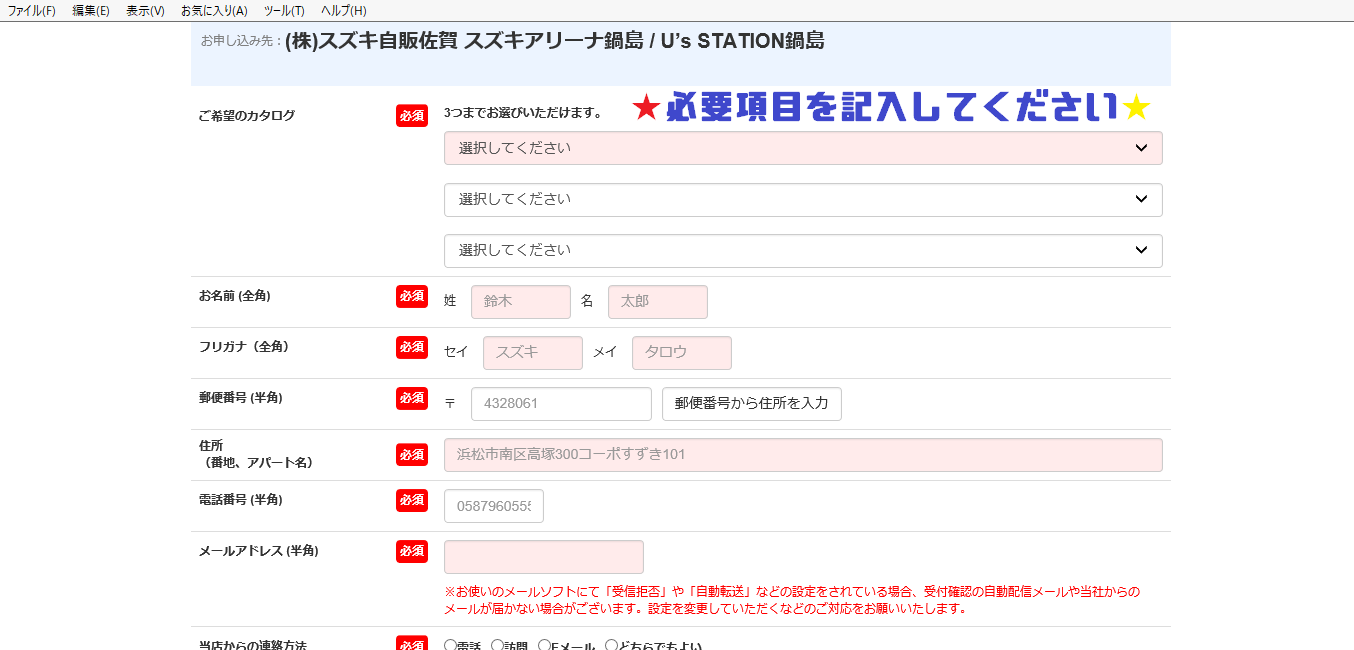Click the ご希望のカタログ field label
1354x650 pixels.
(247, 115)
